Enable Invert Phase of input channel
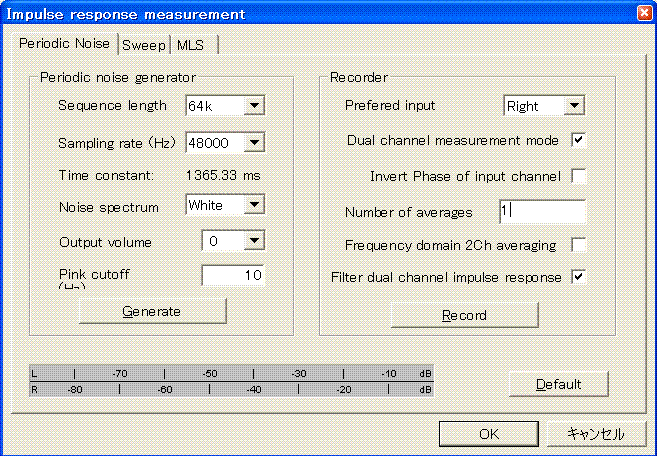The height and width of the screenshot is (456, 657). [578, 177]
